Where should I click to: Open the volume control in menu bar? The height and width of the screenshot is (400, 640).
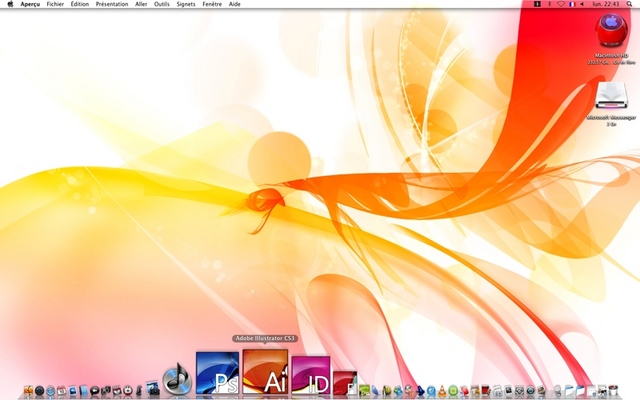pos(582,4)
